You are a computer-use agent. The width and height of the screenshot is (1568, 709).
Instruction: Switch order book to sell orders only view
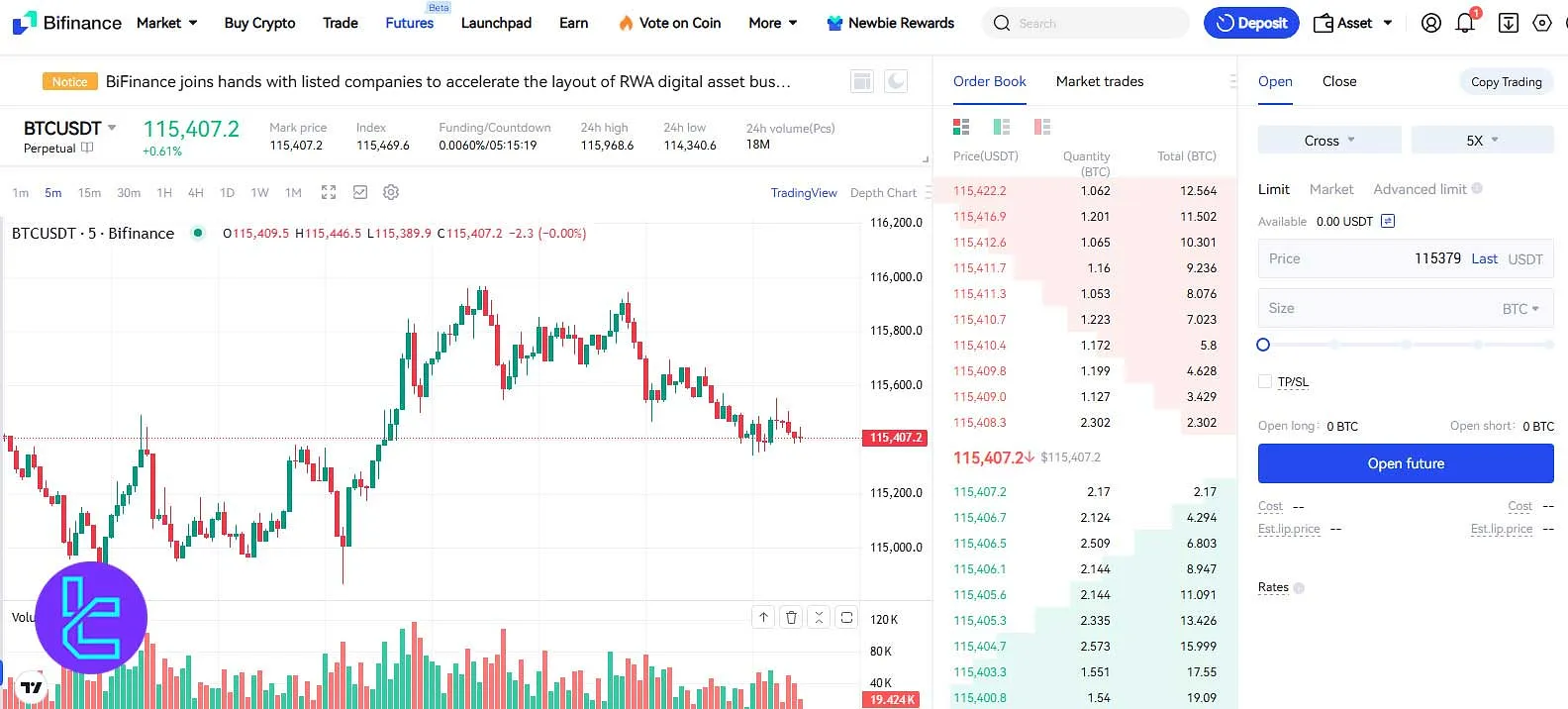[x=1040, y=127]
